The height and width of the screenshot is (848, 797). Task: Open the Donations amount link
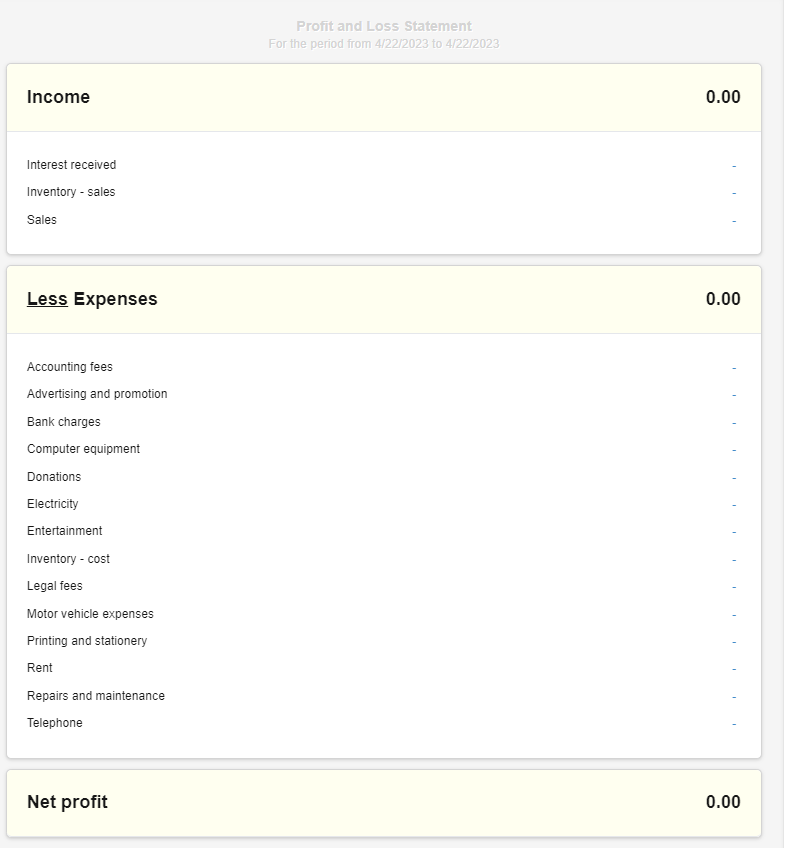click(x=734, y=478)
